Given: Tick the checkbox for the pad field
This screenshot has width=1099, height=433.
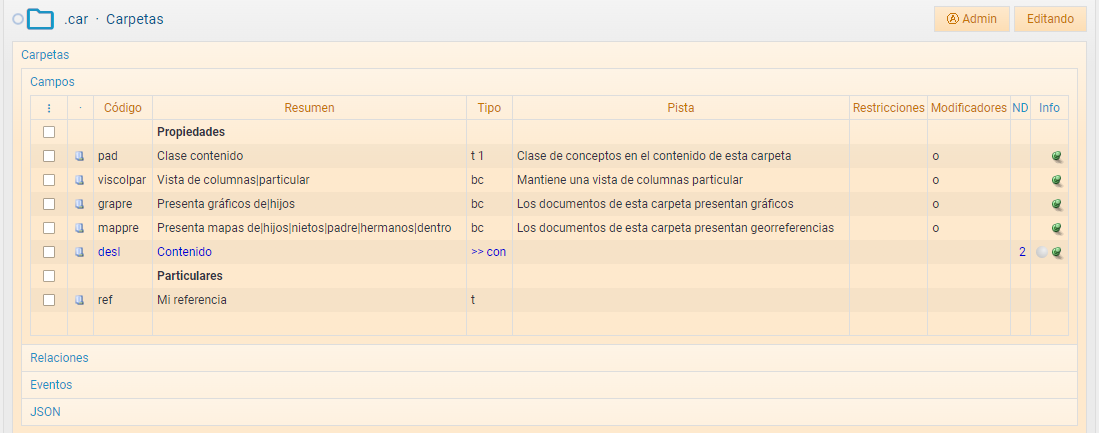Looking at the screenshot, I should pyautogui.click(x=48, y=156).
